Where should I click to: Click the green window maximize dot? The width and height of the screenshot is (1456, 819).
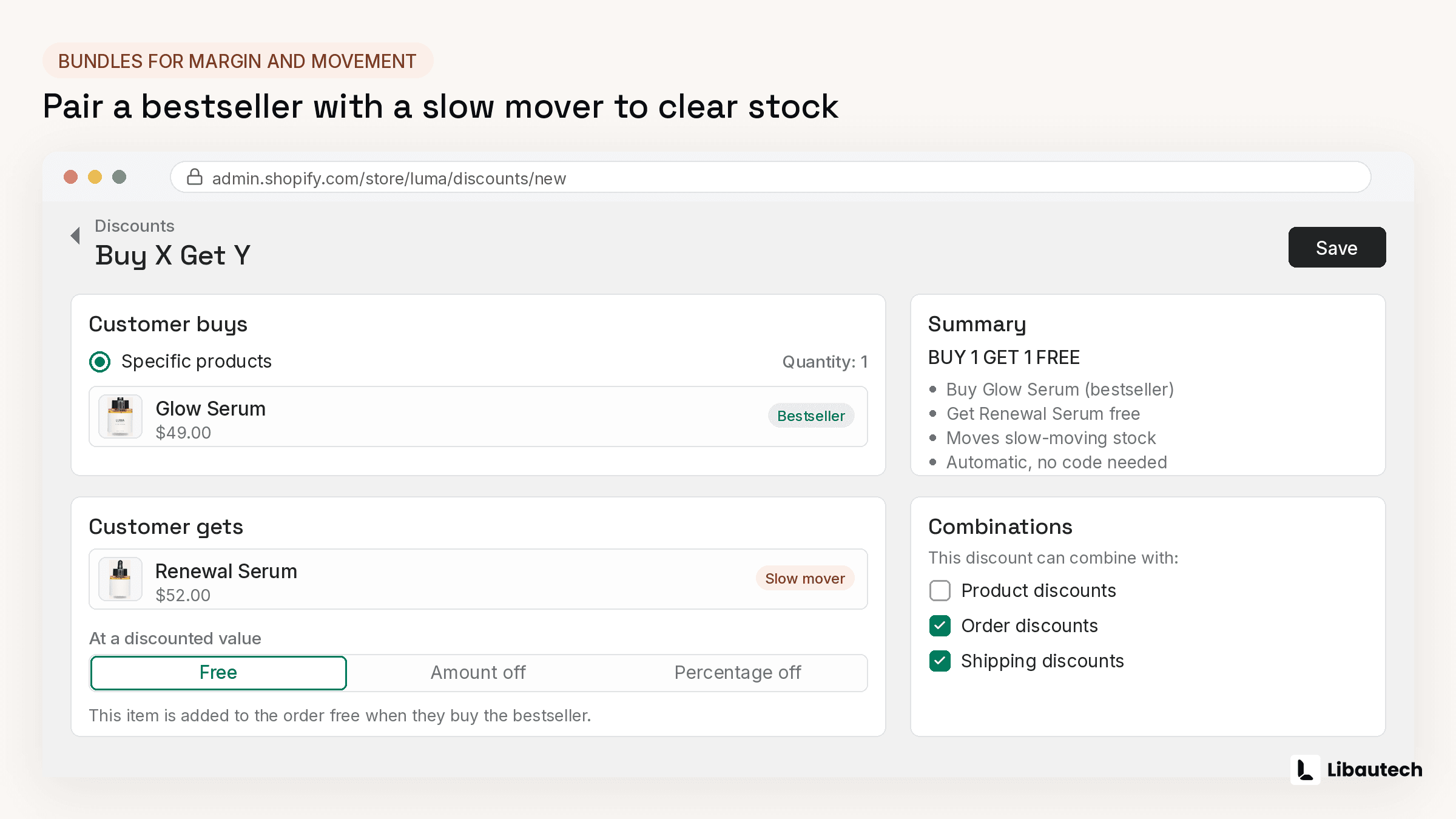120,177
